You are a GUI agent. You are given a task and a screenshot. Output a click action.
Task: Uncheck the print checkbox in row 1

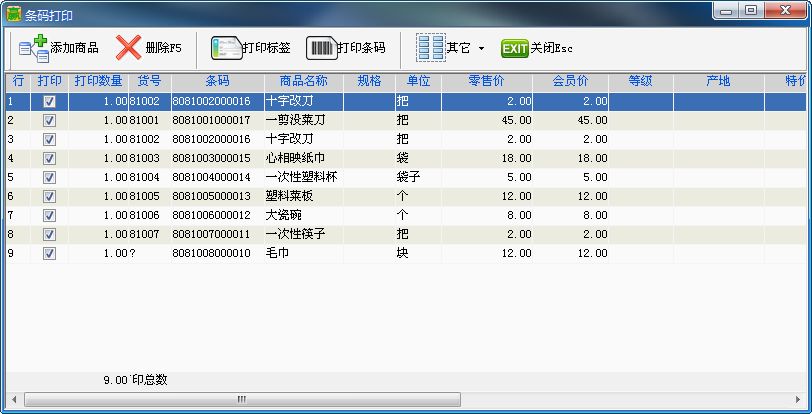click(x=49, y=101)
